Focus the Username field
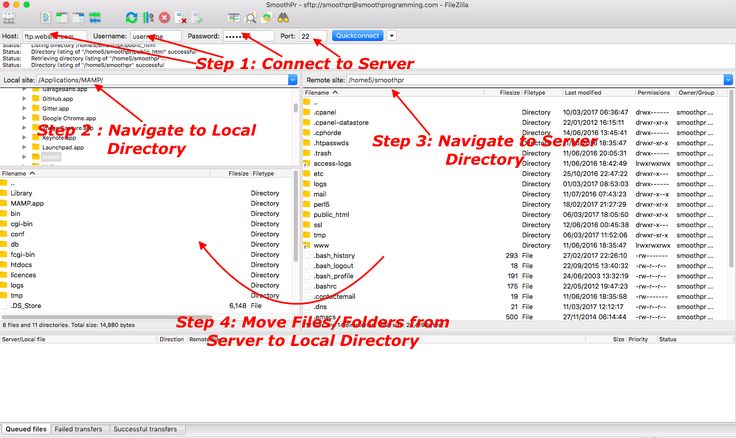This screenshot has height=438, width=736. point(156,36)
